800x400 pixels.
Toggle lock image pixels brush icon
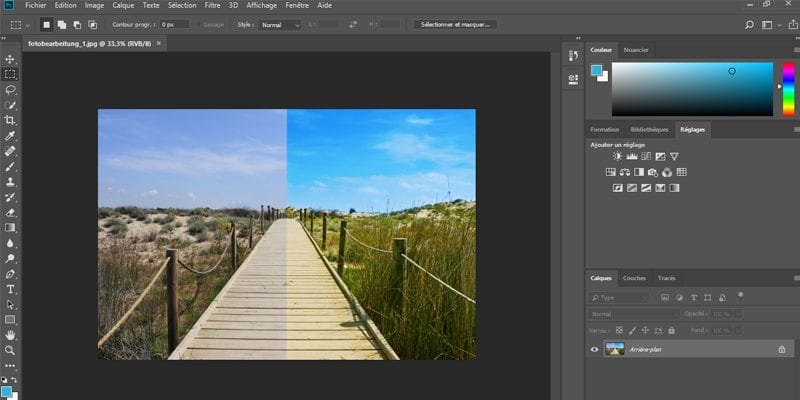tap(633, 331)
